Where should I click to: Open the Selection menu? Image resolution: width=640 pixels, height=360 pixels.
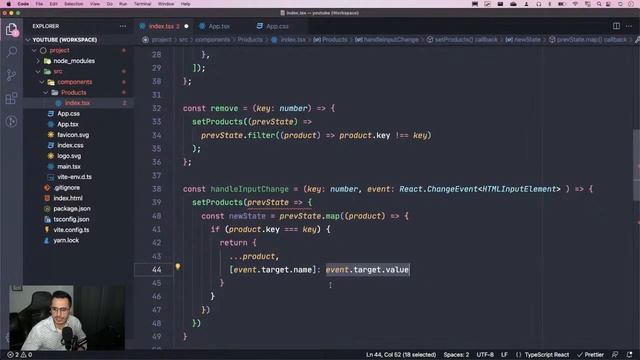(x=73, y=4)
